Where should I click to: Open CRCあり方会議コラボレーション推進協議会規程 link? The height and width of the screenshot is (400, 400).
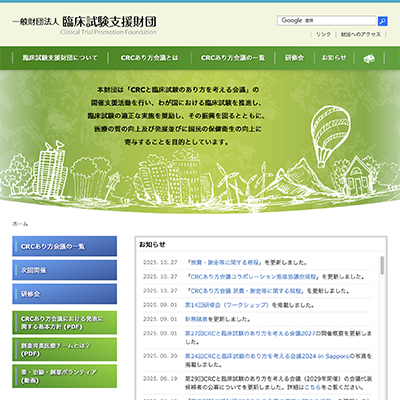253,277
